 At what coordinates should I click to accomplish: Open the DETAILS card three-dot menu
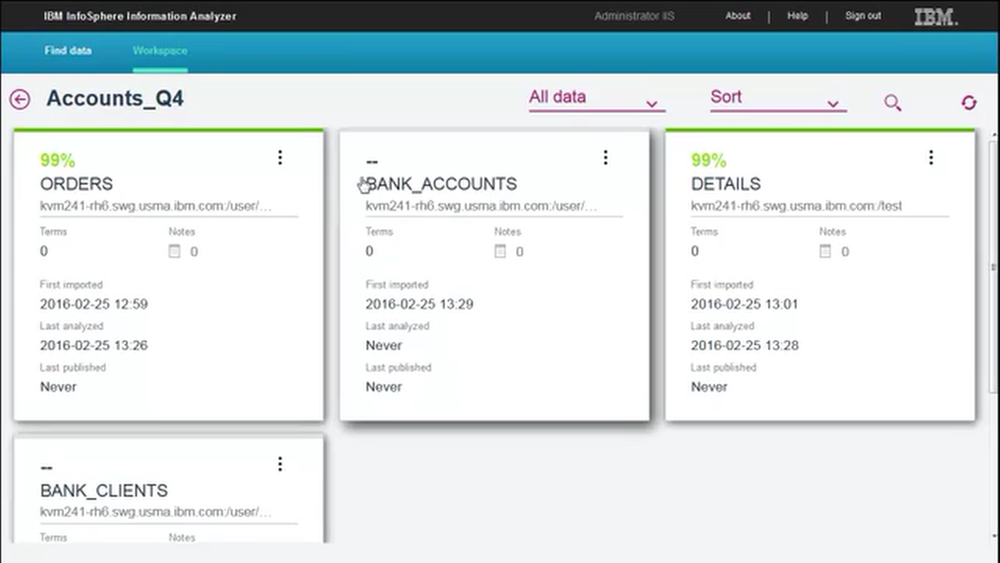pos(931,157)
